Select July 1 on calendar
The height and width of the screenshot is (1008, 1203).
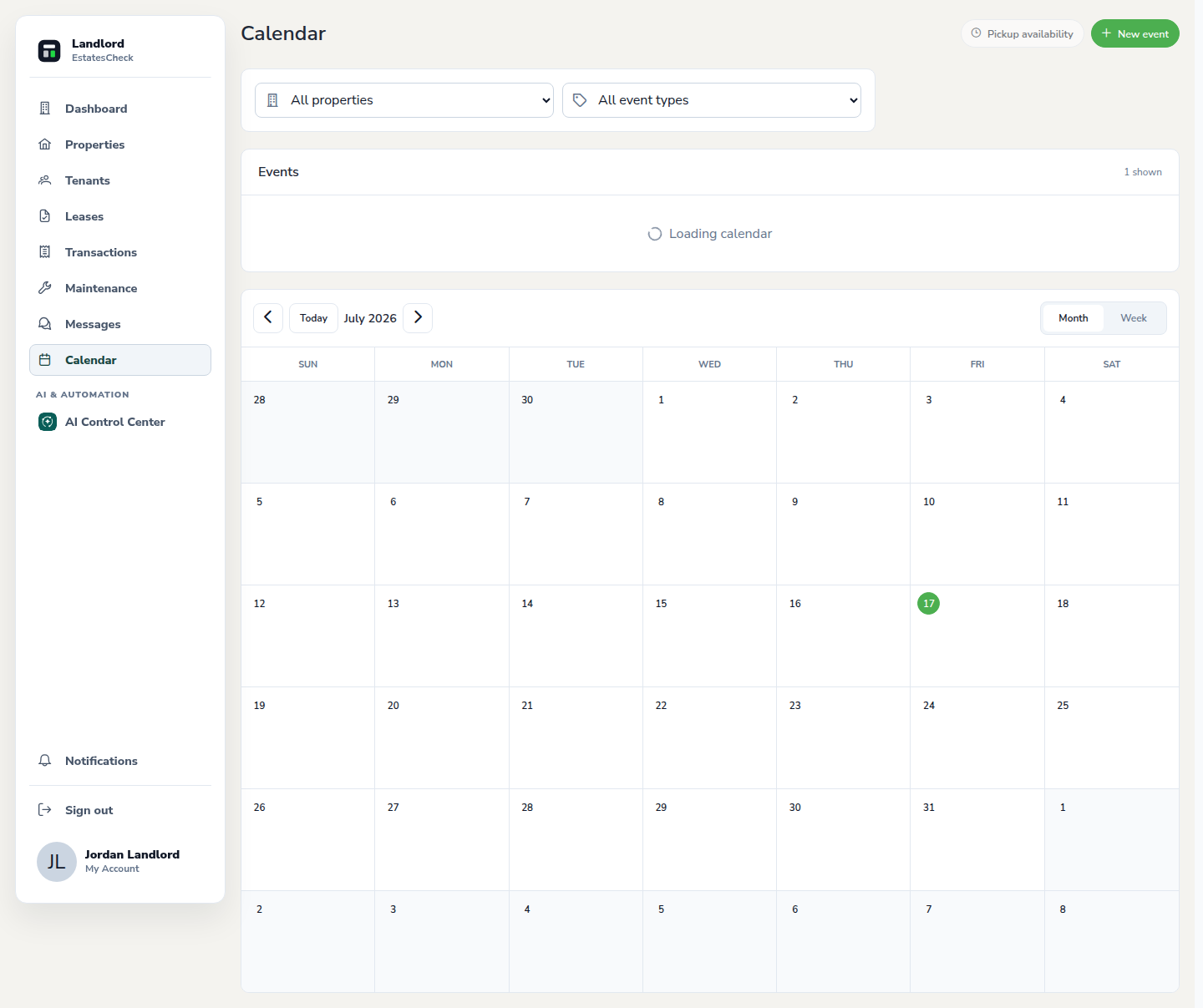[x=709, y=433]
